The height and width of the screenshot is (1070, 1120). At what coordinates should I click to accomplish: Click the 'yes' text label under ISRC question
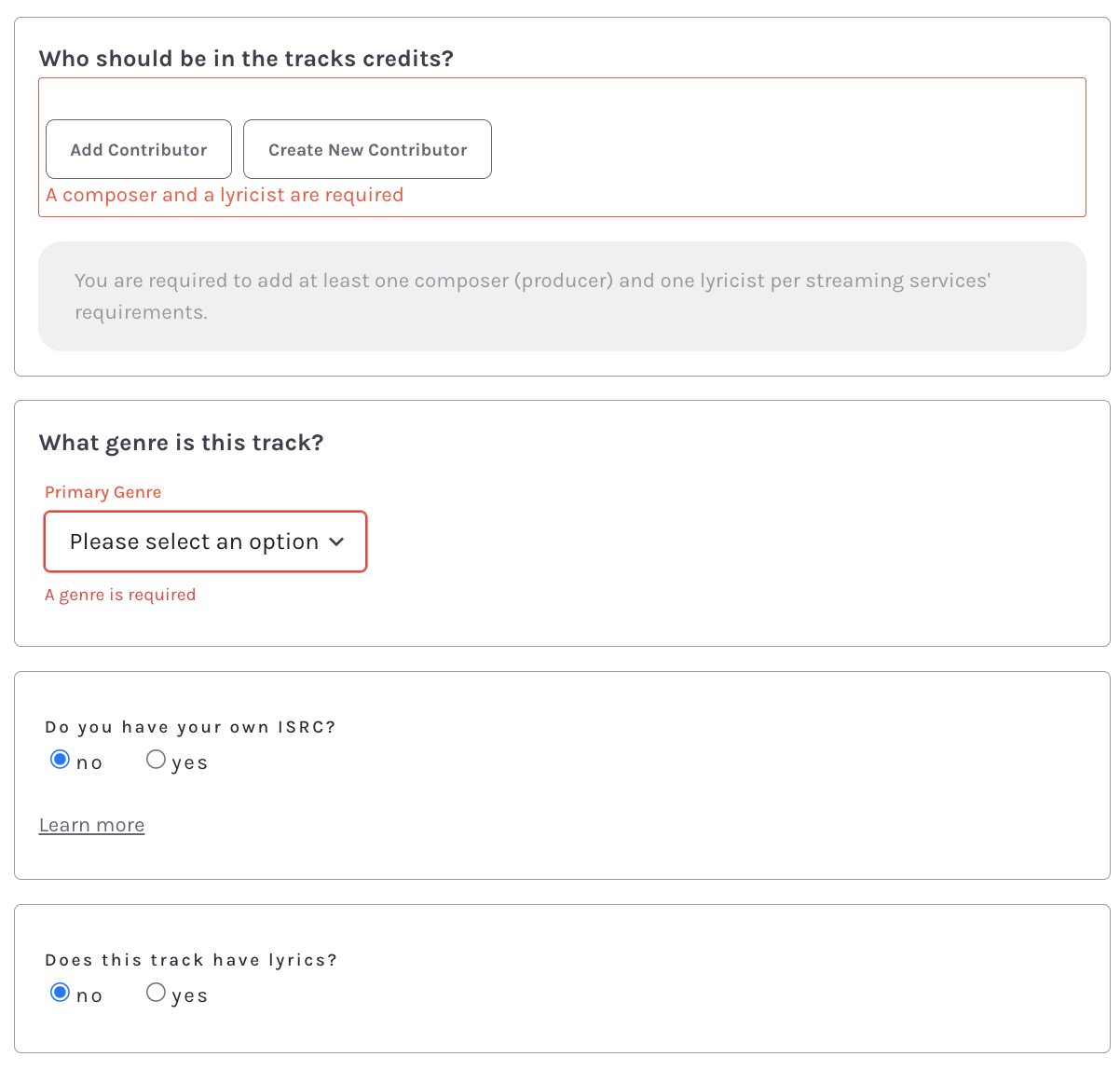point(189,762)
